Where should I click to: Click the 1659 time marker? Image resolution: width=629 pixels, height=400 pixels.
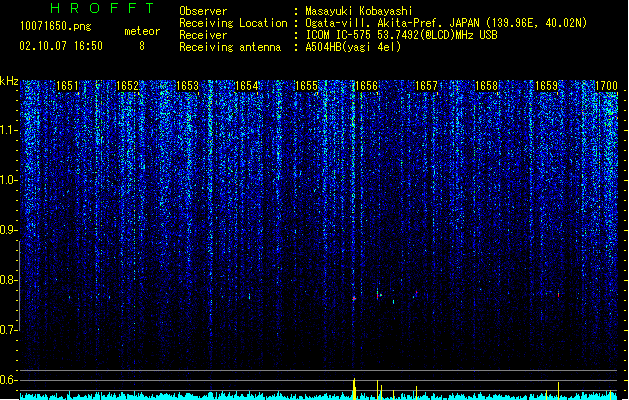point(546,86)
